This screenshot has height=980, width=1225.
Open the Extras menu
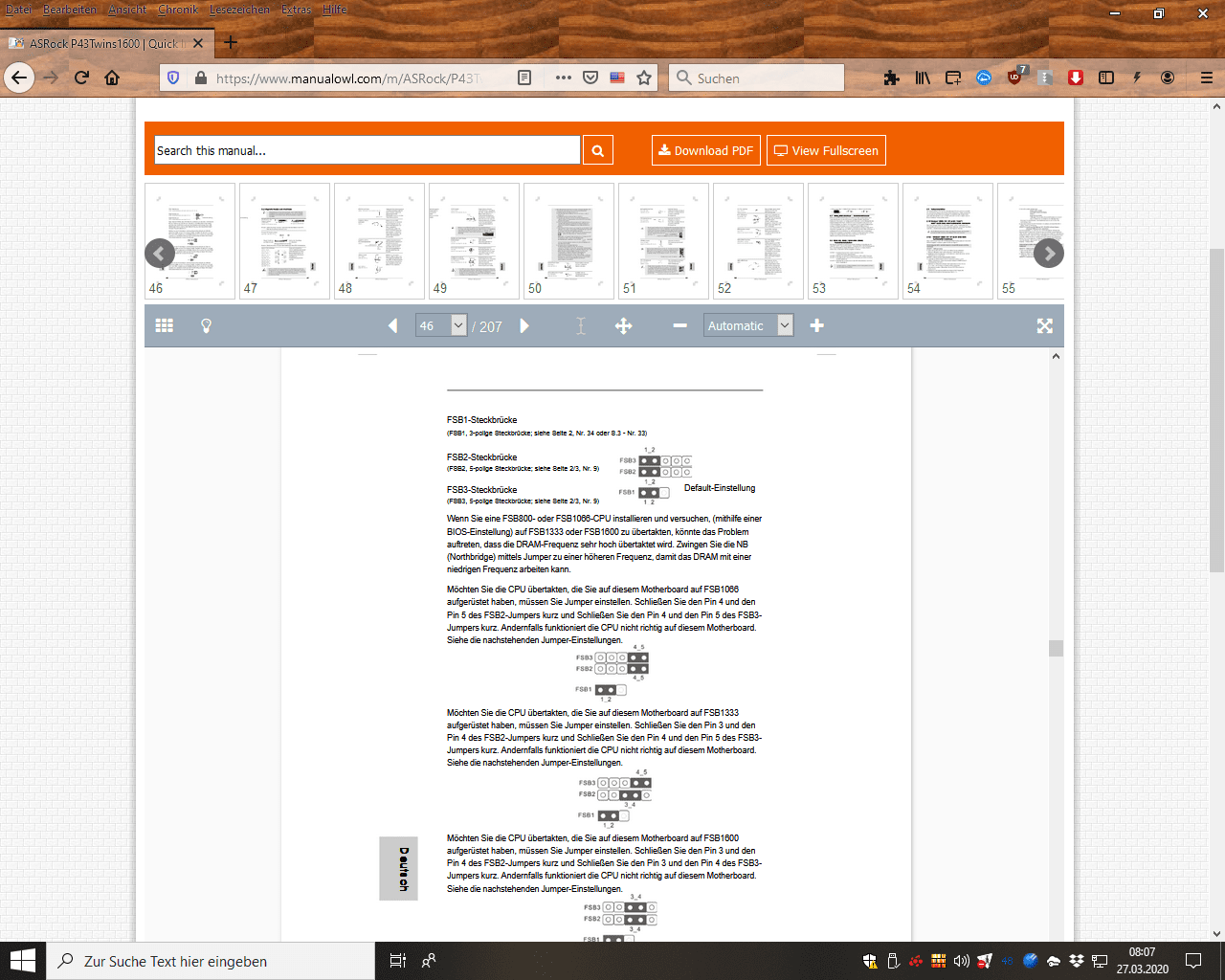(x=297, y=10)
